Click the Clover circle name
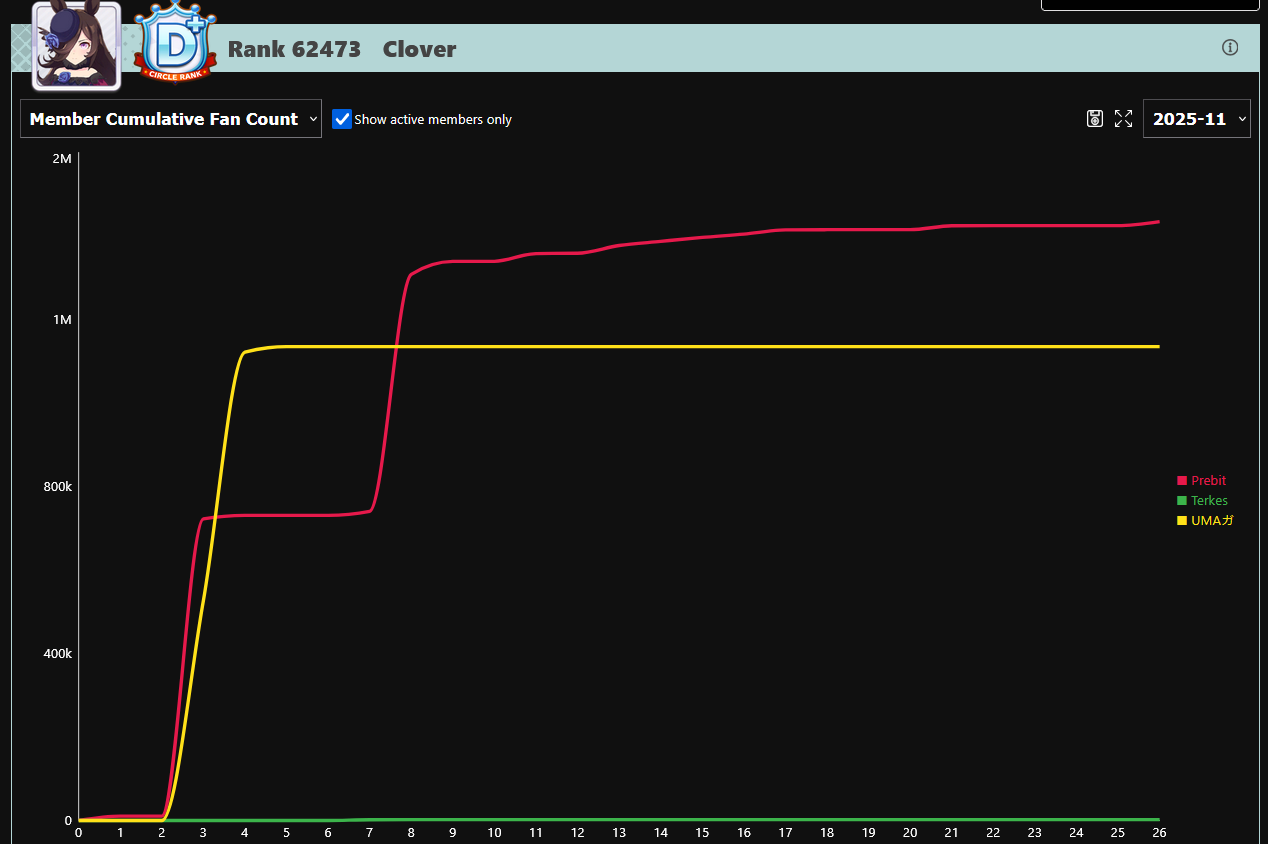Screen dimensions: 1268x844 coord(419,49)
